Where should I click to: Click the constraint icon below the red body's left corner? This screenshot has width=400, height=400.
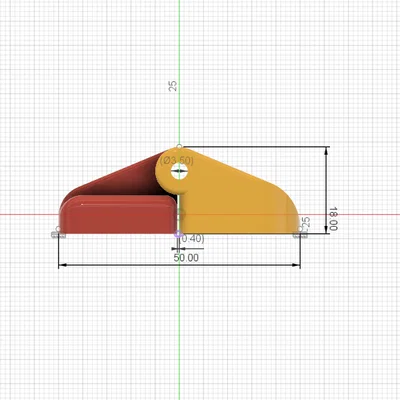point(58,235)
